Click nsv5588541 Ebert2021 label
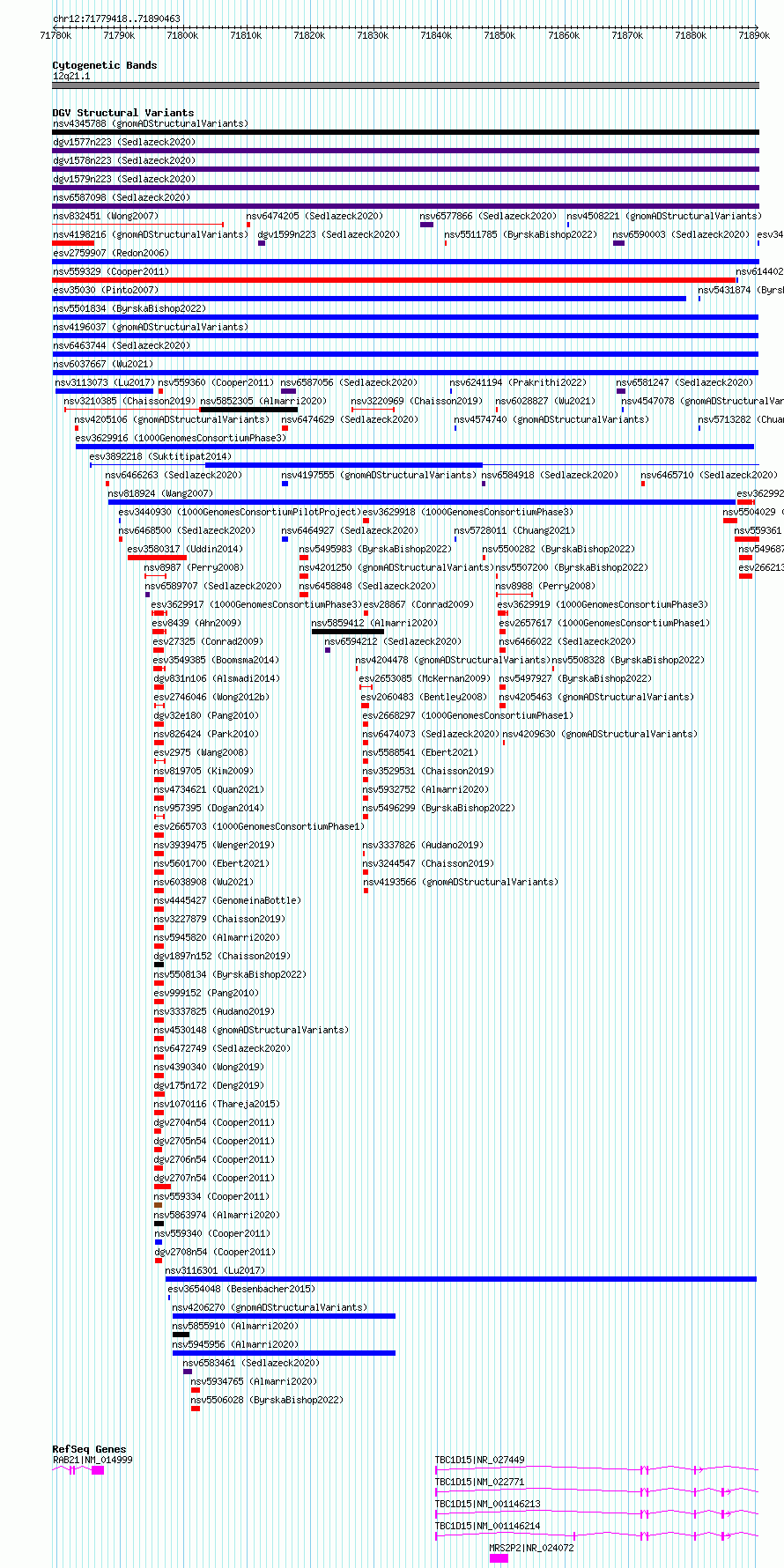The image size is (784, 1568). (420, 752)
